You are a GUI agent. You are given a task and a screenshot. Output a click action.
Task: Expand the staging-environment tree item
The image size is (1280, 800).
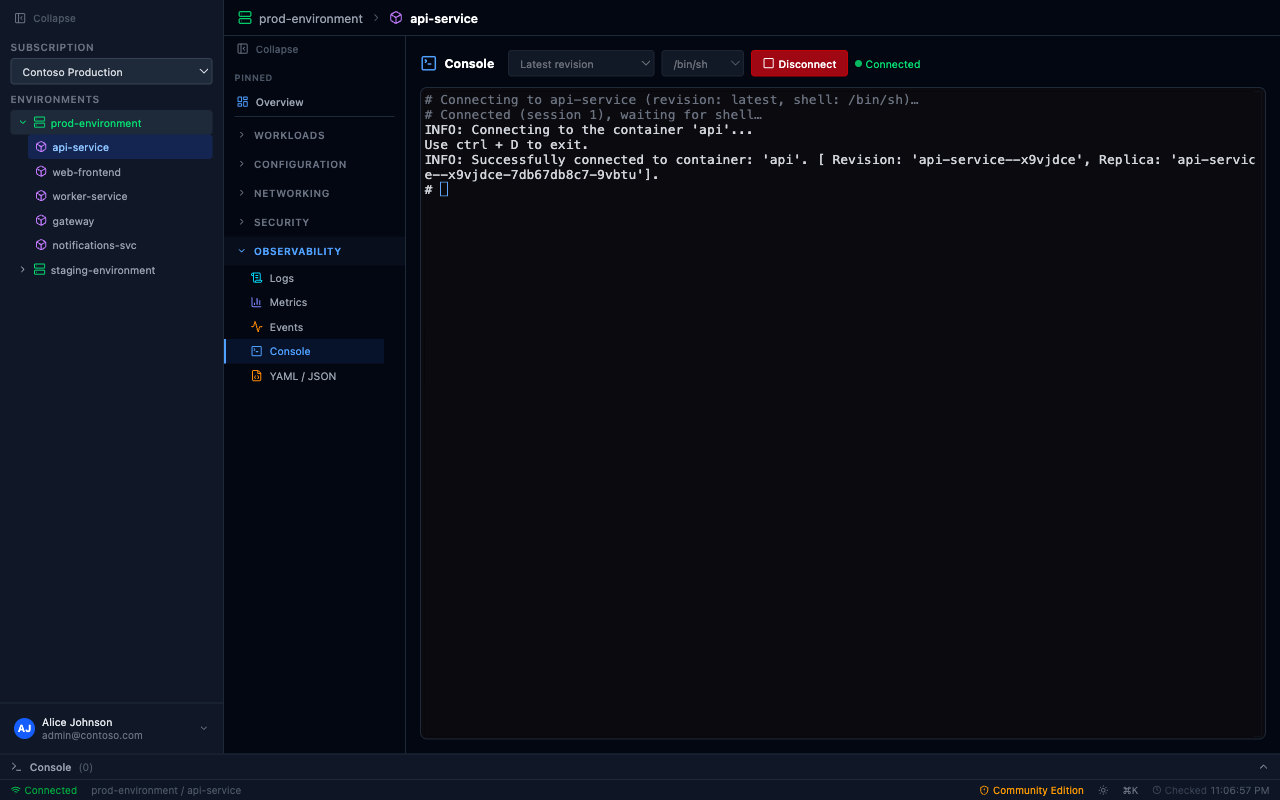coord(22,270)
